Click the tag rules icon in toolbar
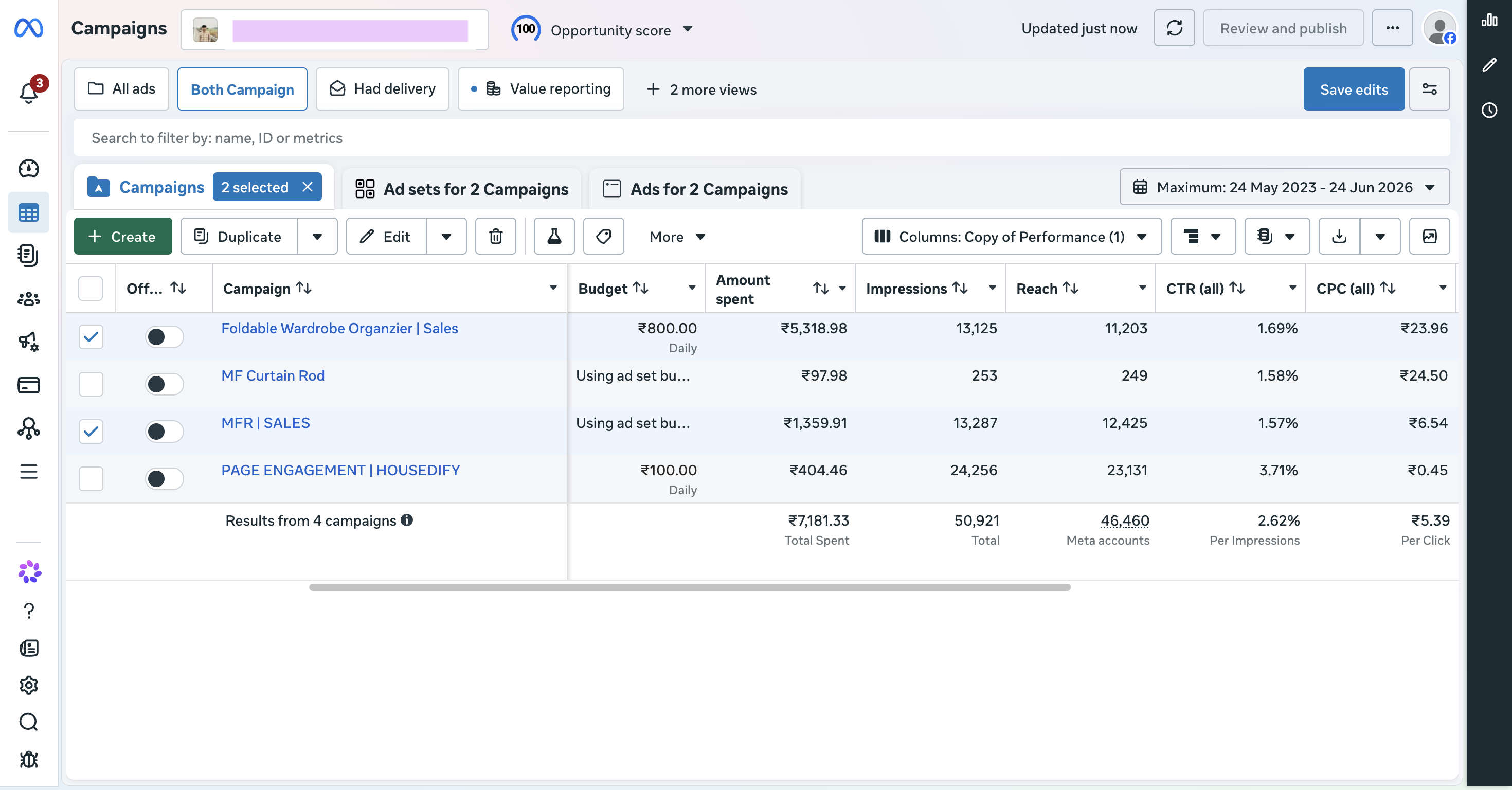The height and width of the screenshot is (790, 1512). click(603, 236)
